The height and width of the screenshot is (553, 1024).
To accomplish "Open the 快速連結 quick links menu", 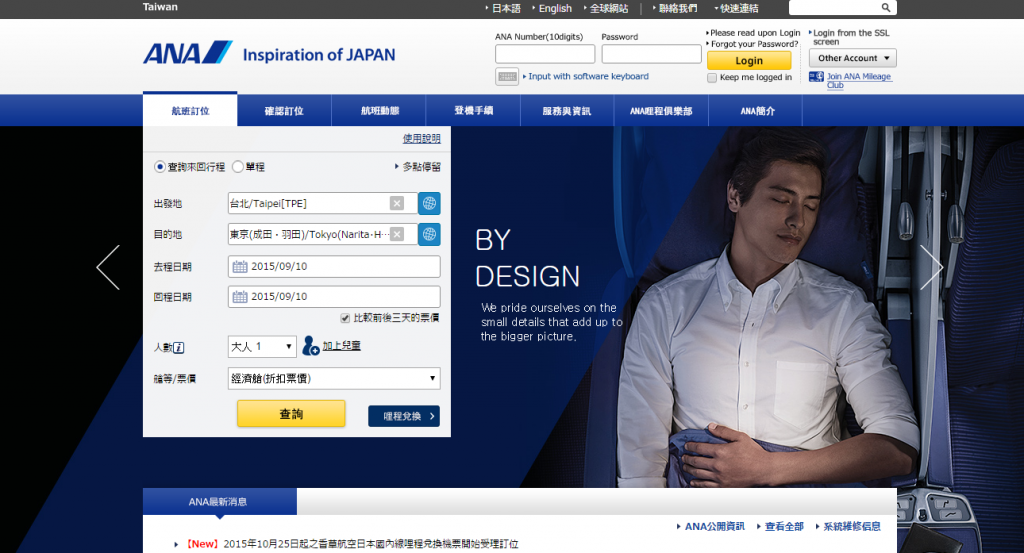I will pyautogui.click(x=737, y=8).
